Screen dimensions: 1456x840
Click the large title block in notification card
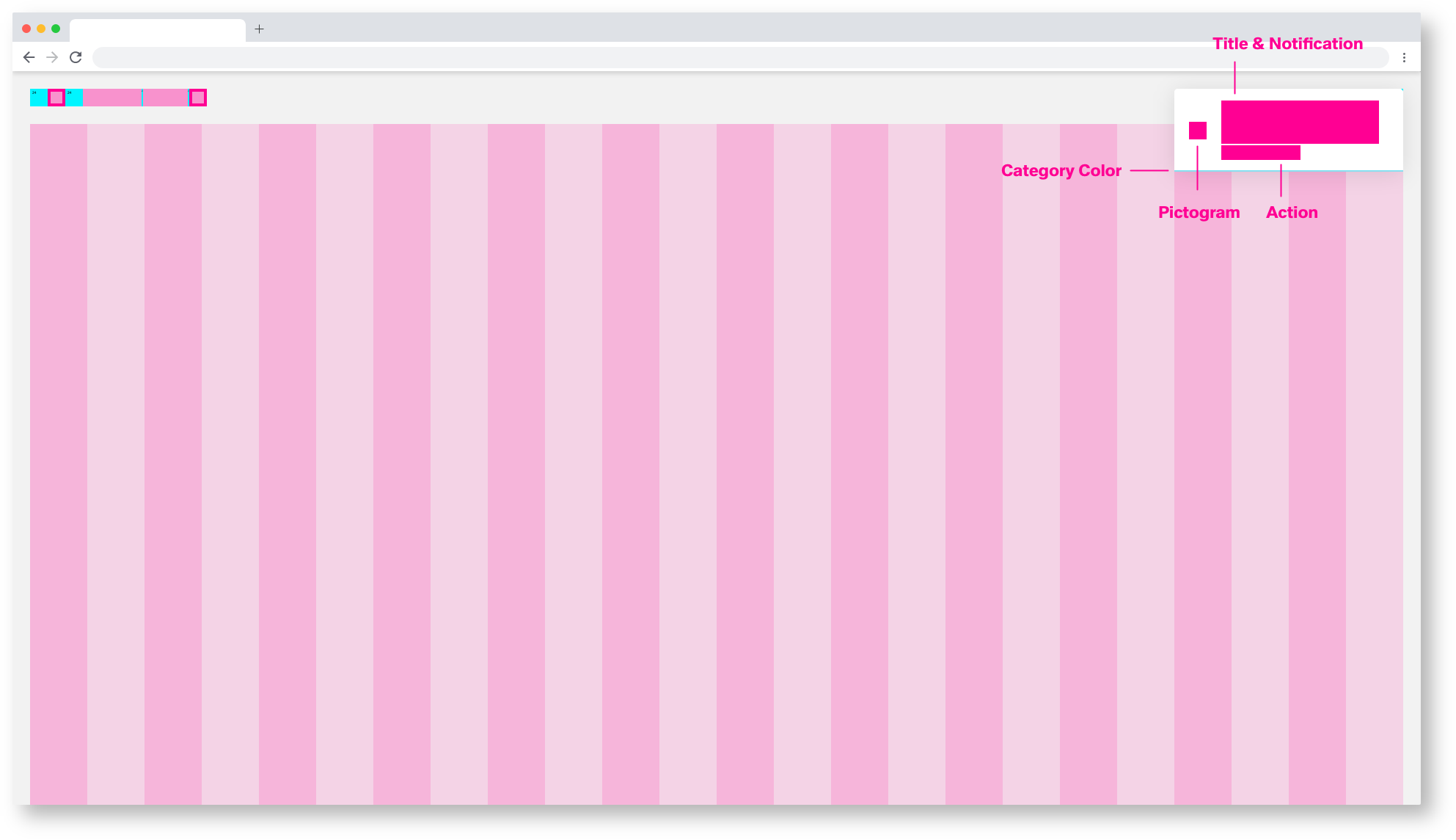click(x=1299, y=122)
